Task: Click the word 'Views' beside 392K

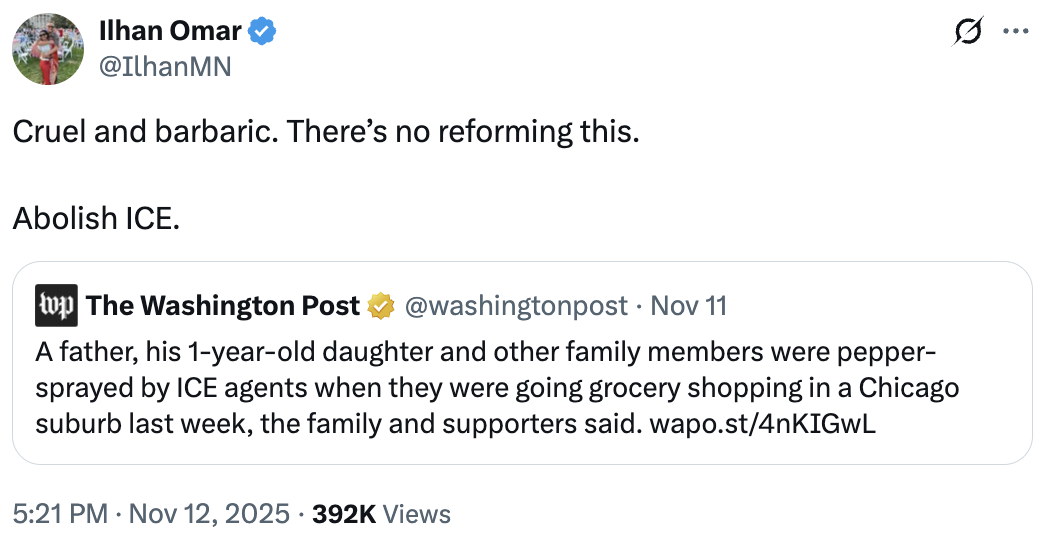Action: (417, 514)
